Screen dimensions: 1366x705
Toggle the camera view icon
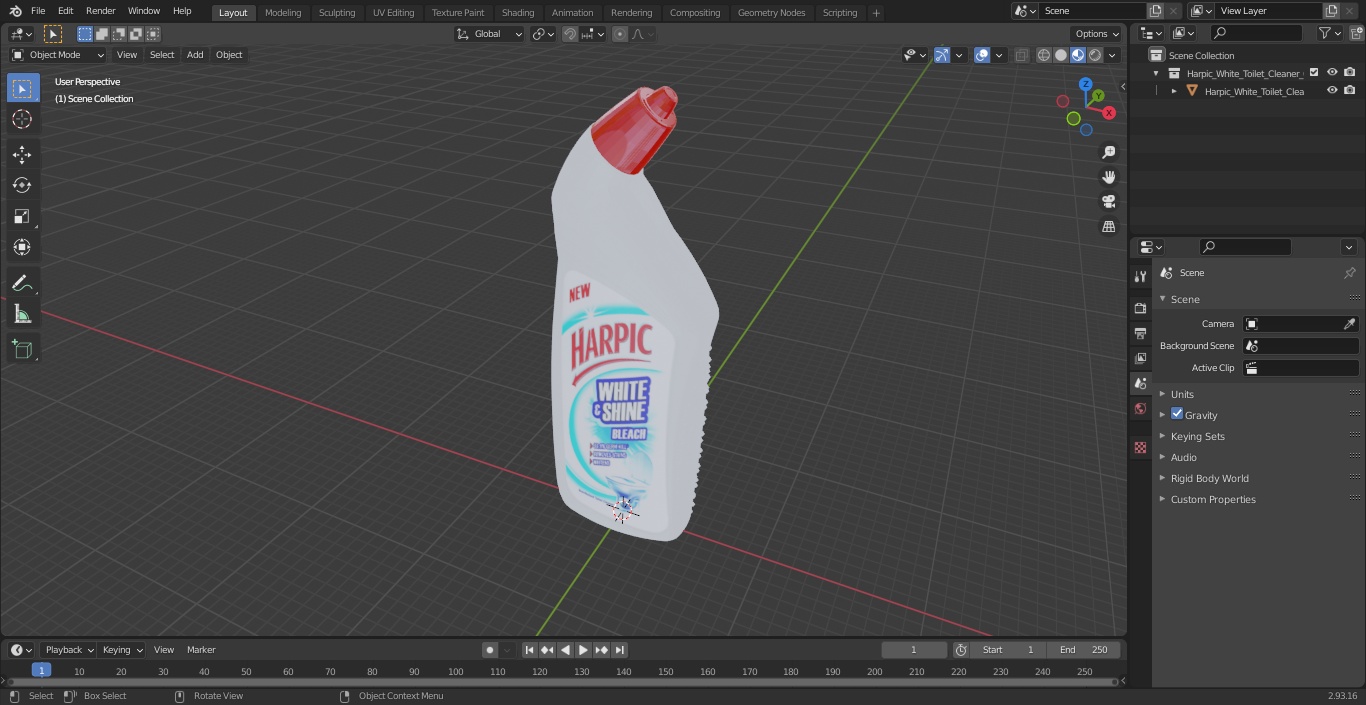[1108, 202]
